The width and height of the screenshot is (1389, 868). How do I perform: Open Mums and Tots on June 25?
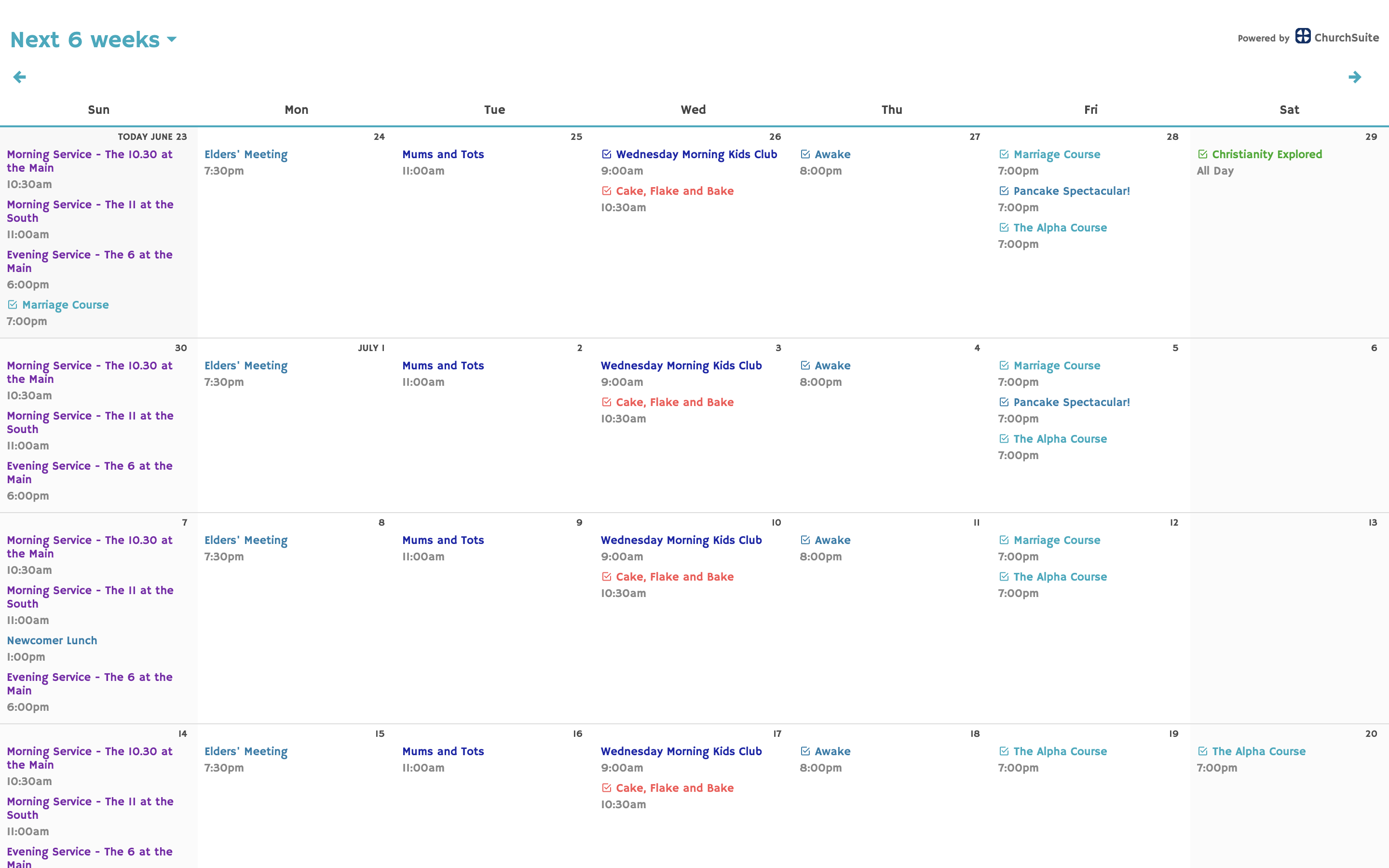tap(443, 154)
